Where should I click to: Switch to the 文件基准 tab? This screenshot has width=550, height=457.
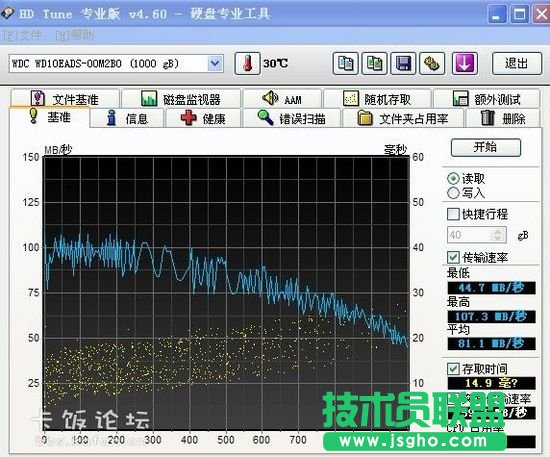[65, 99]
